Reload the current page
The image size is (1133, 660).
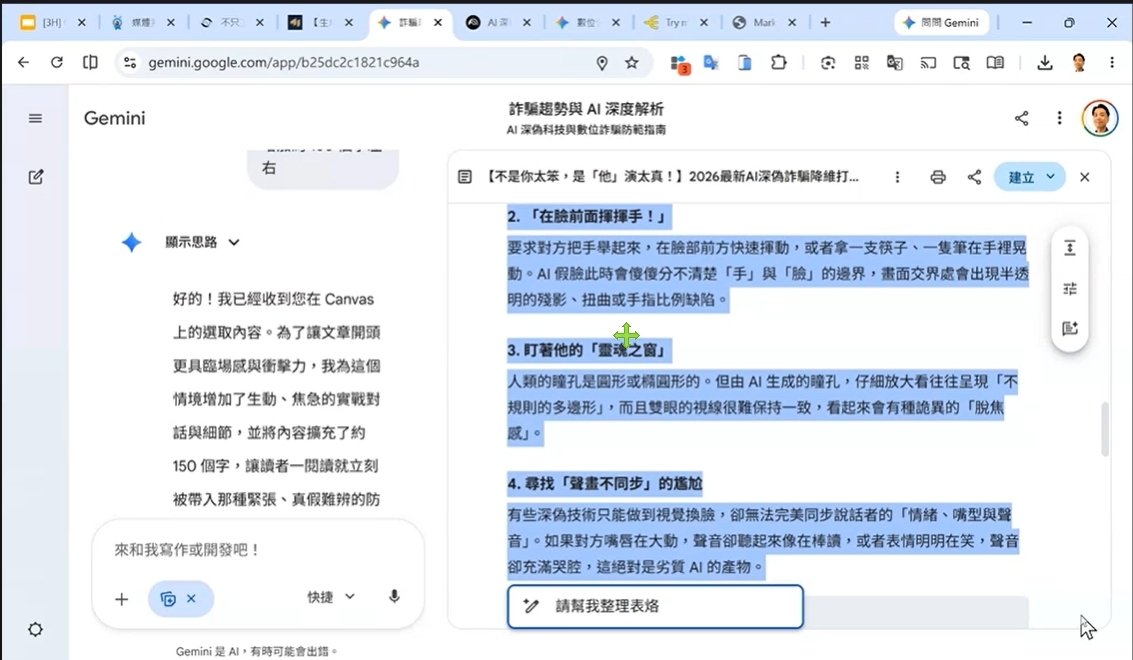tap(56, 63)
